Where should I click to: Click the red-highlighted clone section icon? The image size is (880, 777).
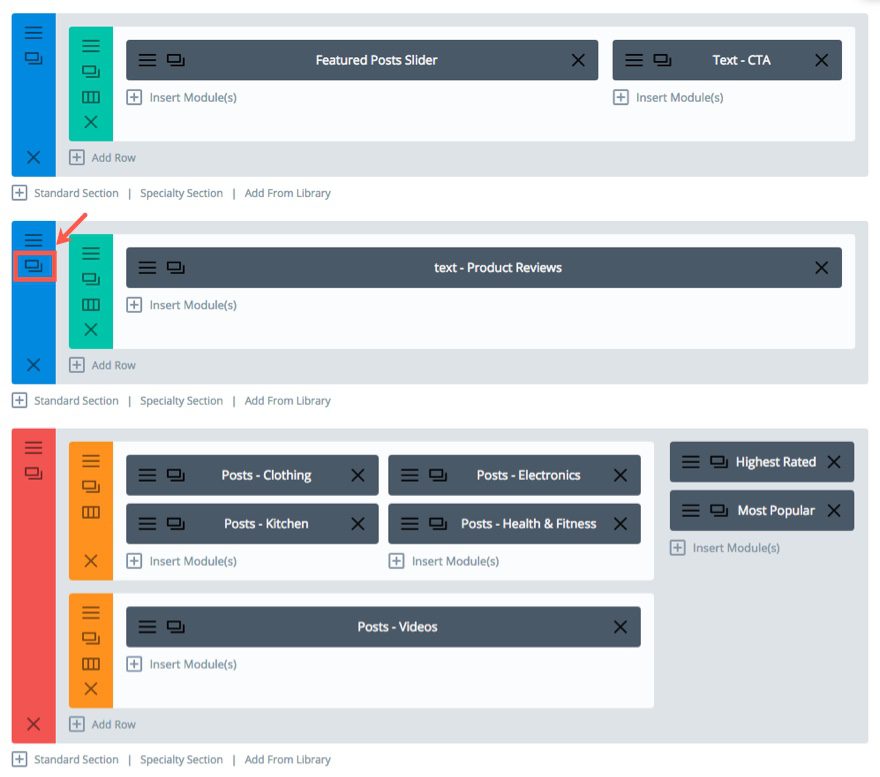coord(34,266)
